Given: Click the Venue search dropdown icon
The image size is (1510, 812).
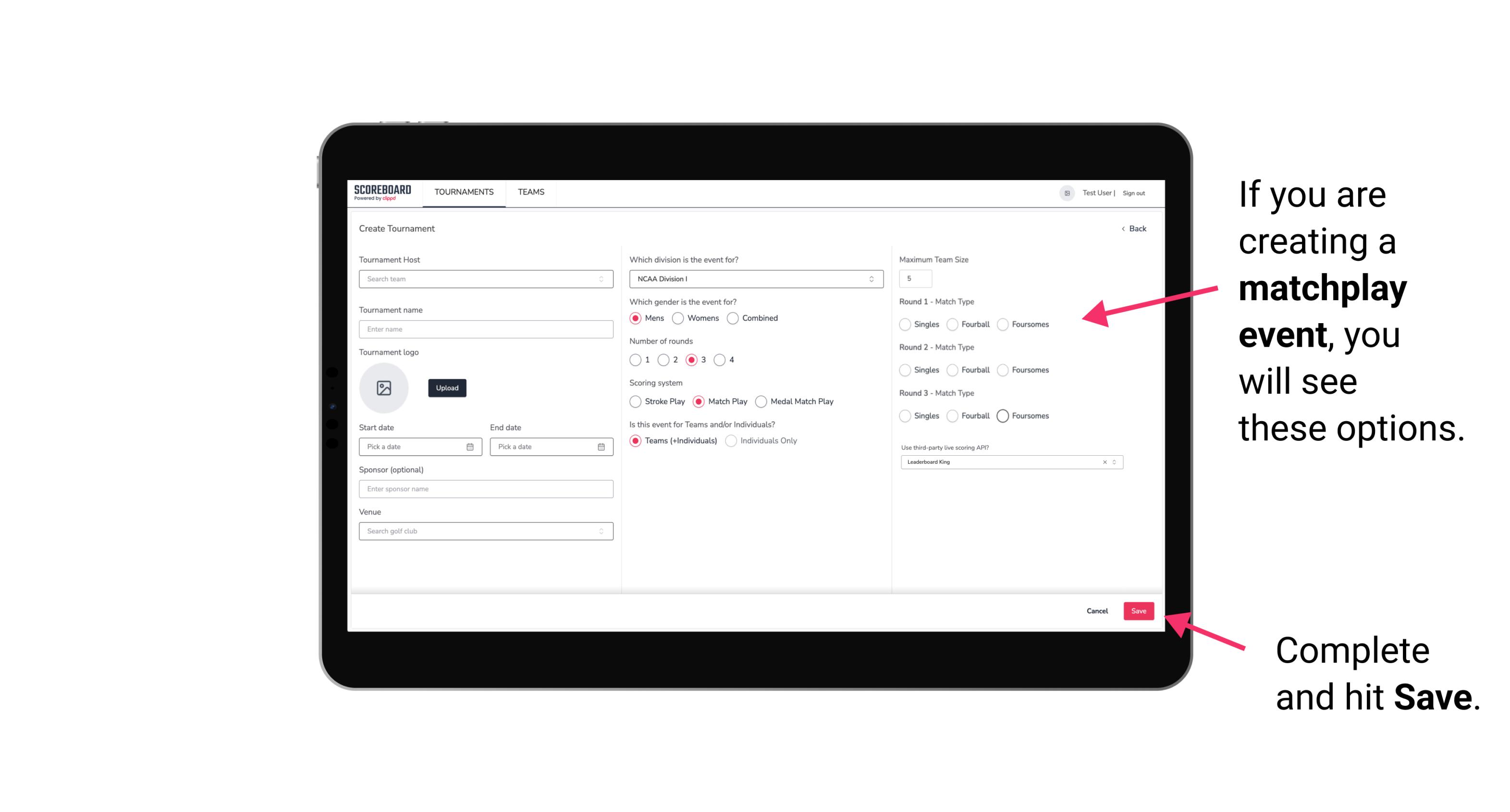Looking at the screenshot, I should point(601,531).
